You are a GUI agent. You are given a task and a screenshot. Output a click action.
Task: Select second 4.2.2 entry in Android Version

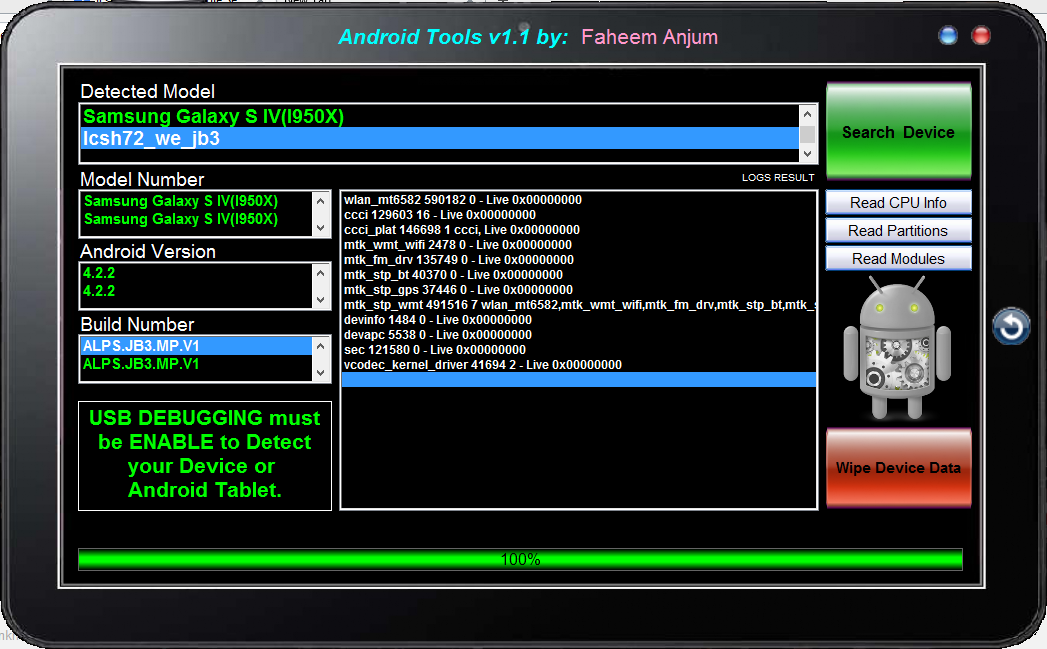coord(196,291)
